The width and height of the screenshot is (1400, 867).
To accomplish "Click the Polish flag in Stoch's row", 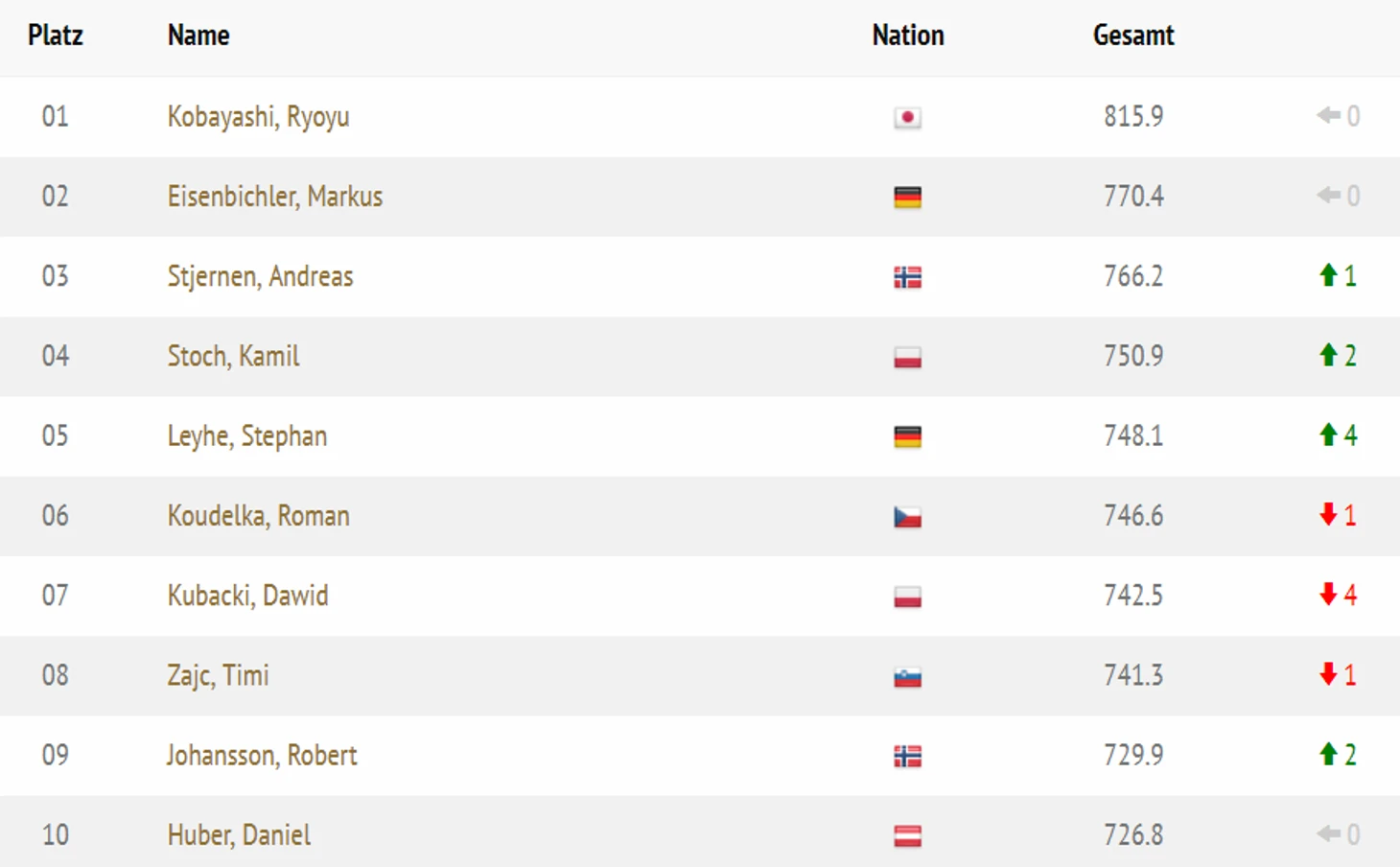I will coord(907,358).
